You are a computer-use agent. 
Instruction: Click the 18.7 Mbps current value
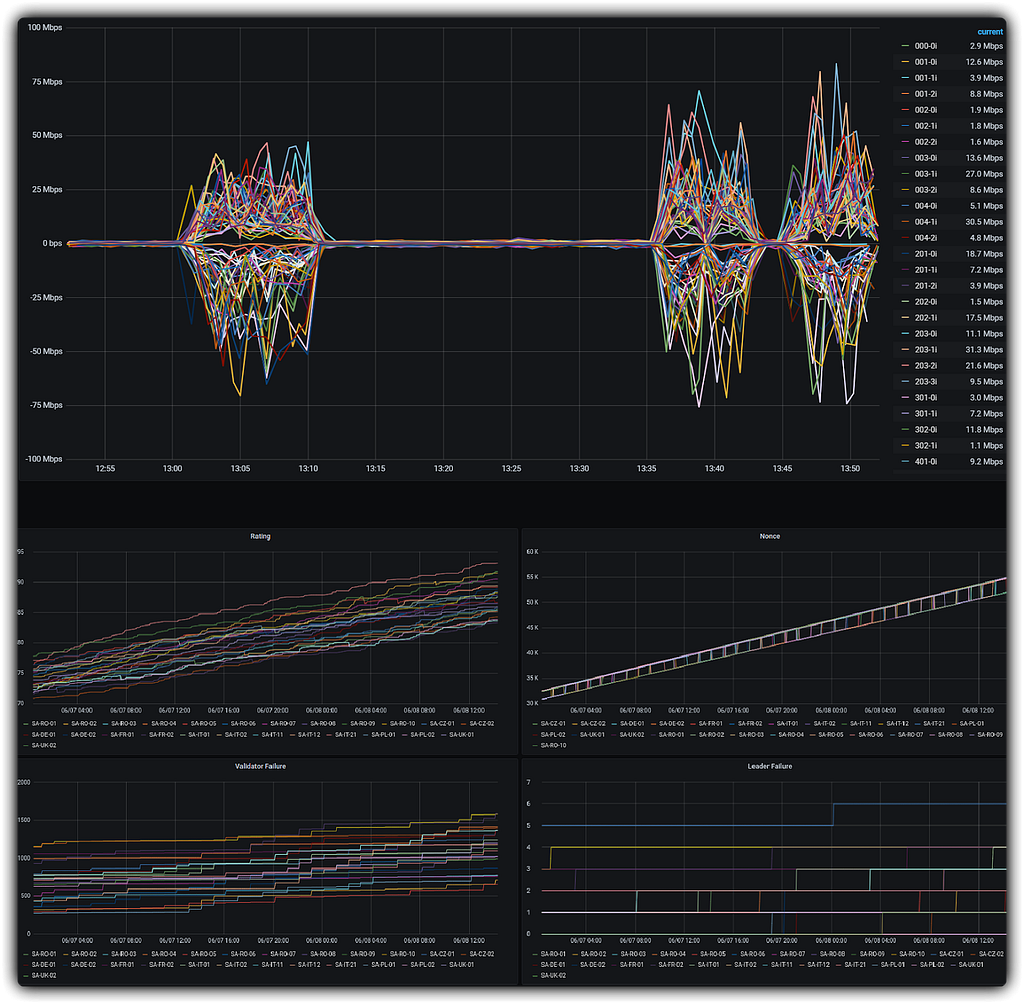pos(984,254)
